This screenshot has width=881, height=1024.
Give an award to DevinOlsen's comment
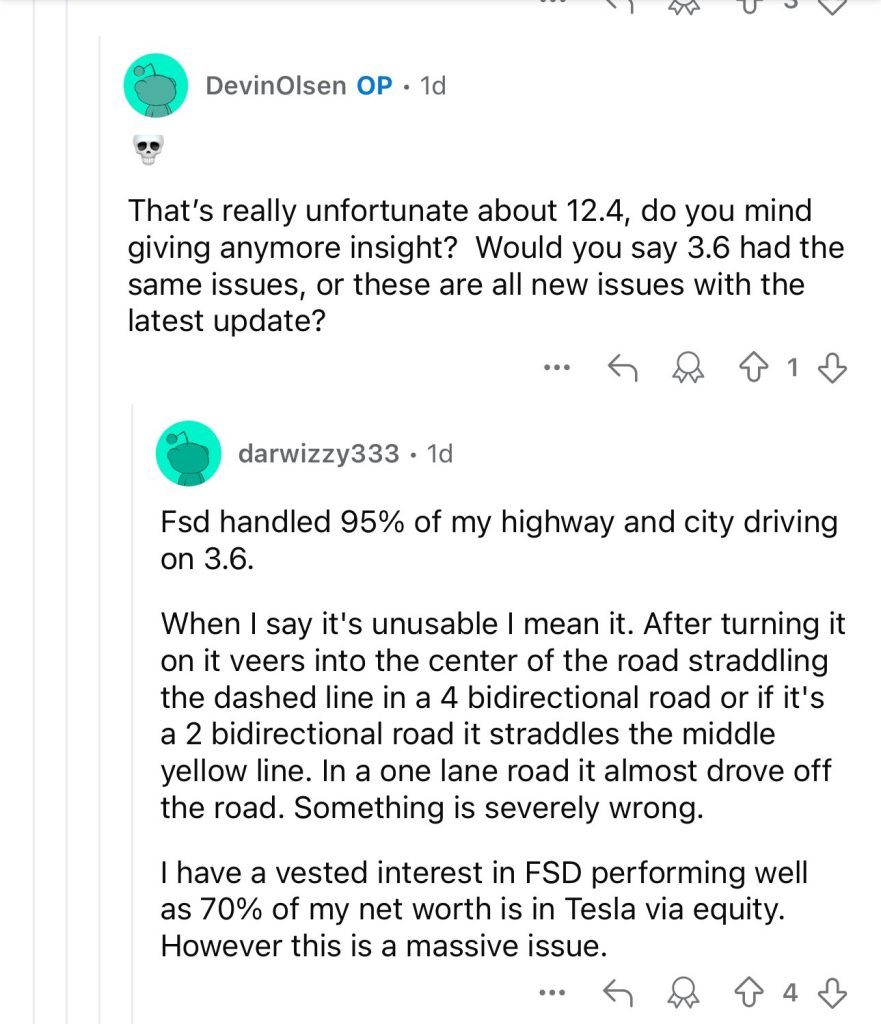click(688, 369)
